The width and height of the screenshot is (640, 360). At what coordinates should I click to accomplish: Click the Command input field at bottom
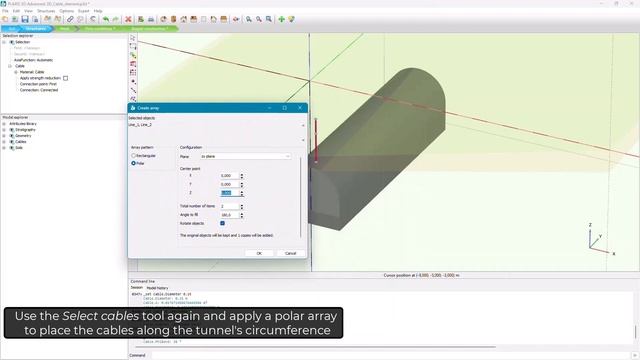pyautogui.click(x=391, y=355)
